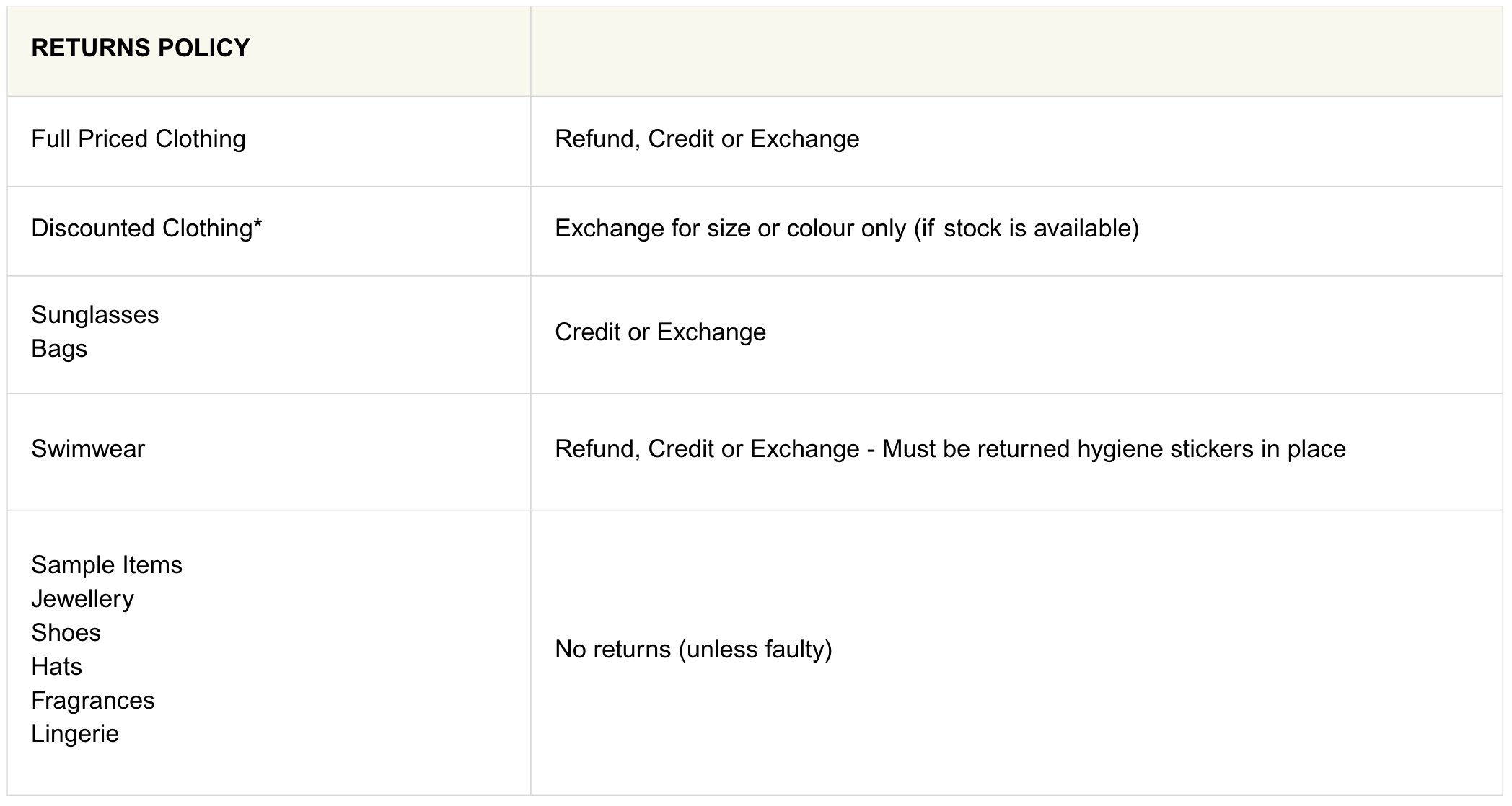Select the Shoes label
Screen dimensions: 1512x806
[66, 633]
